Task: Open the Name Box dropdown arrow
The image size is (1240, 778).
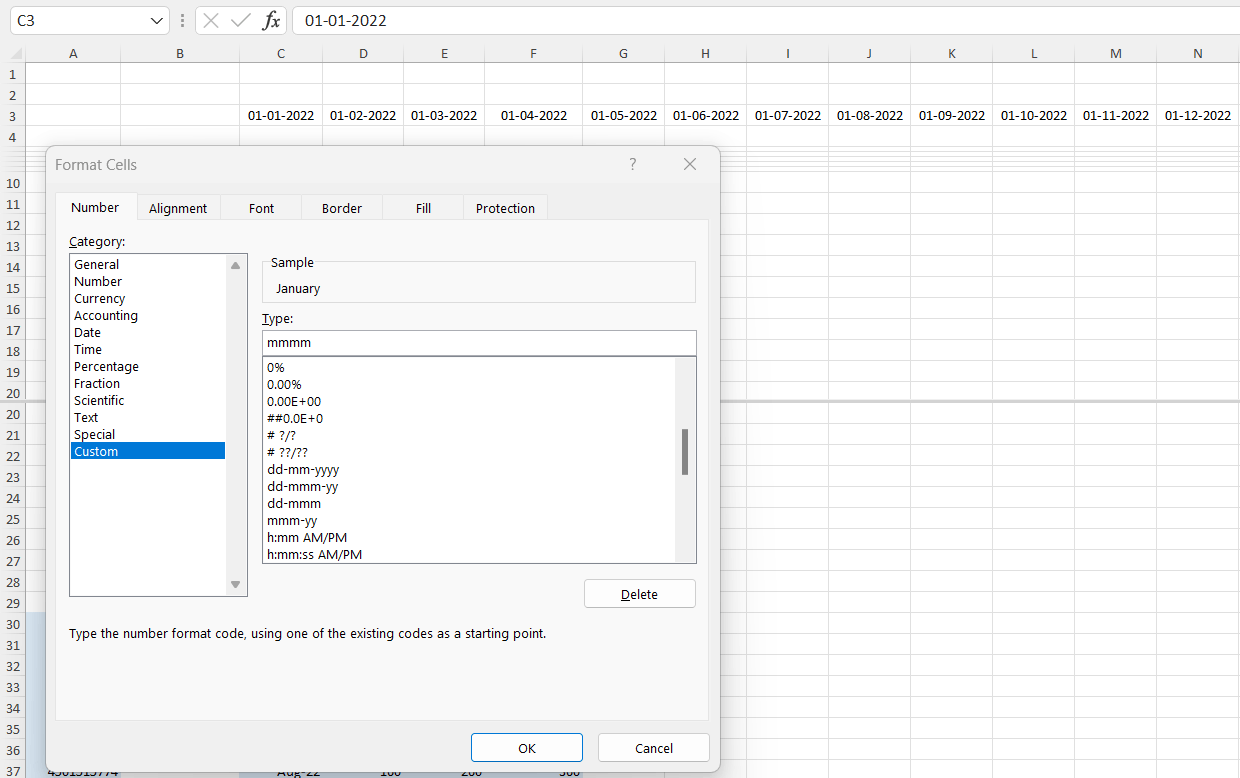Action: coord(158,21)
